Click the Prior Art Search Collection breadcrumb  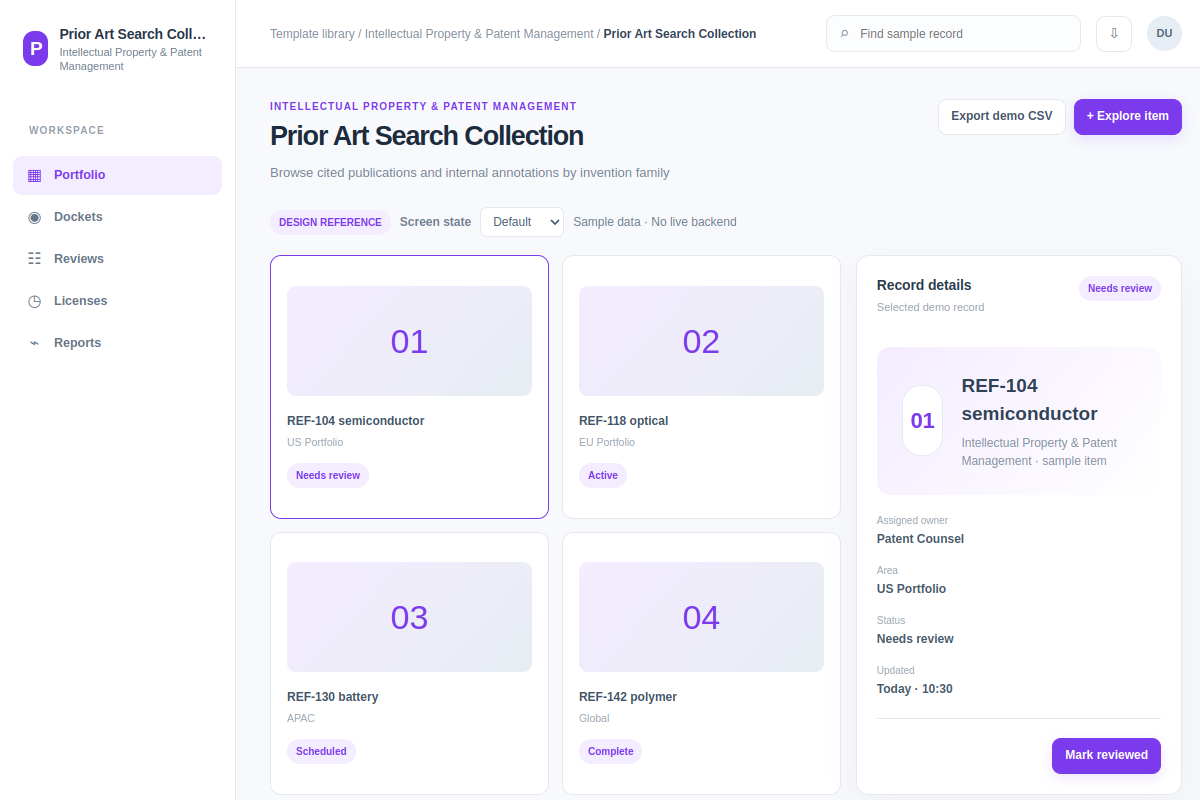click(x=680, y=34)
